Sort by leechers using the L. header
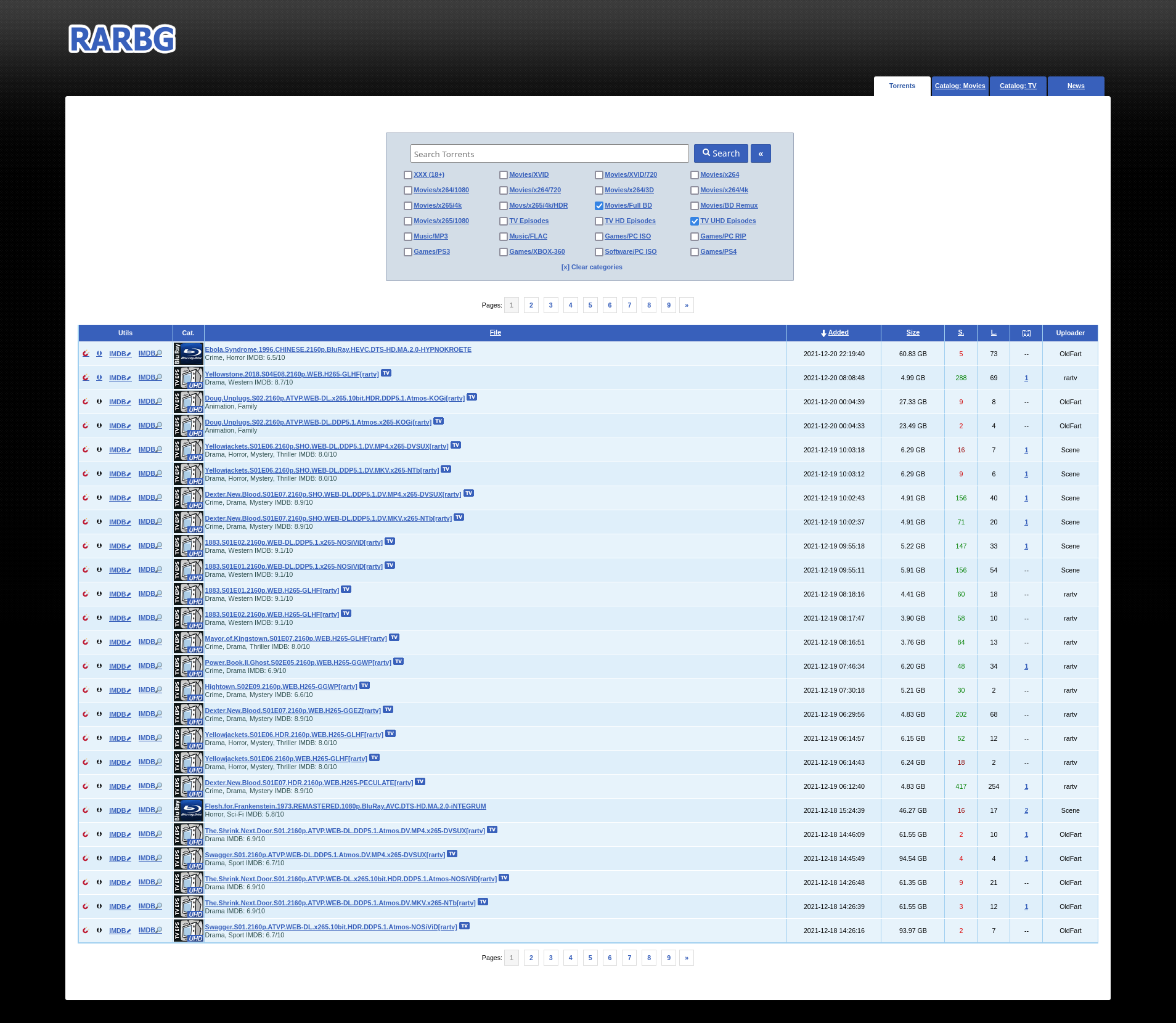This screenshot has width=1176, height=1023. tap(994, 333)
